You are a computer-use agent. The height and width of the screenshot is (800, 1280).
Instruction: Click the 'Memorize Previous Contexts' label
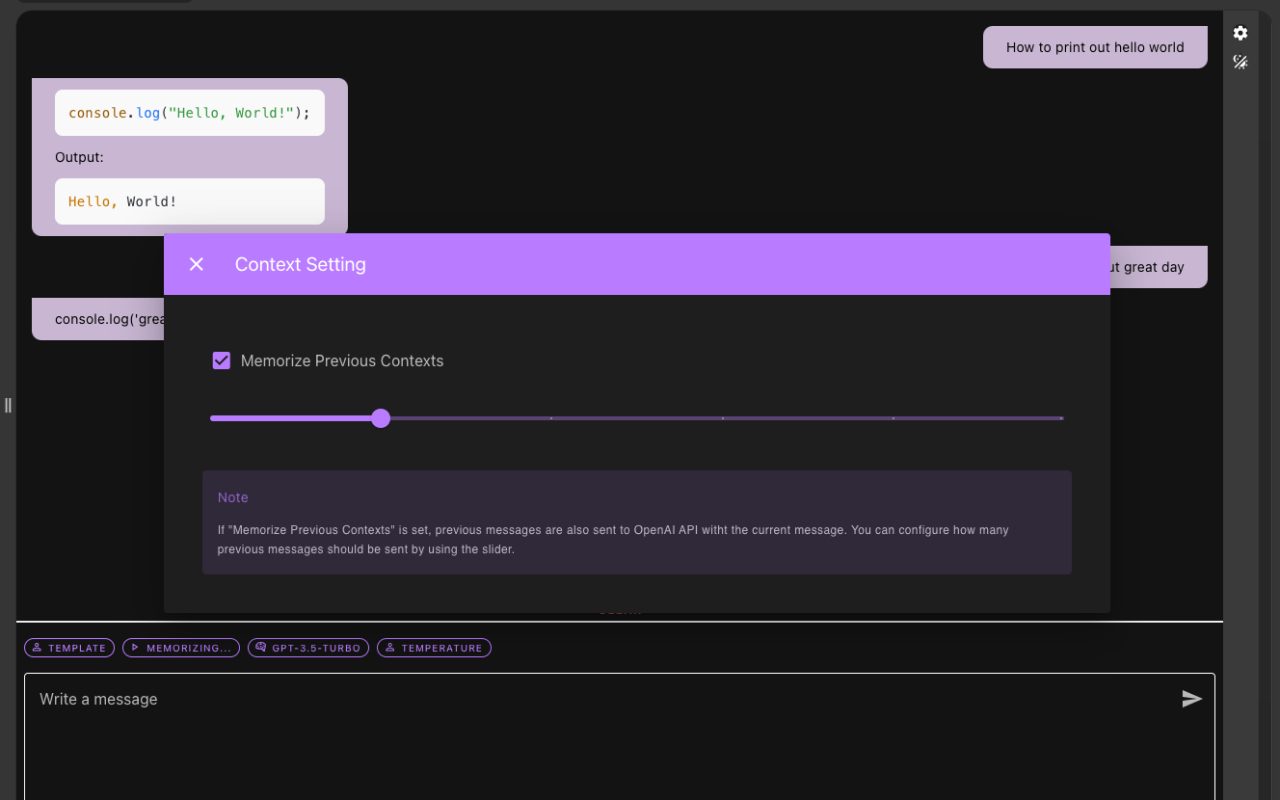[342, 361]
